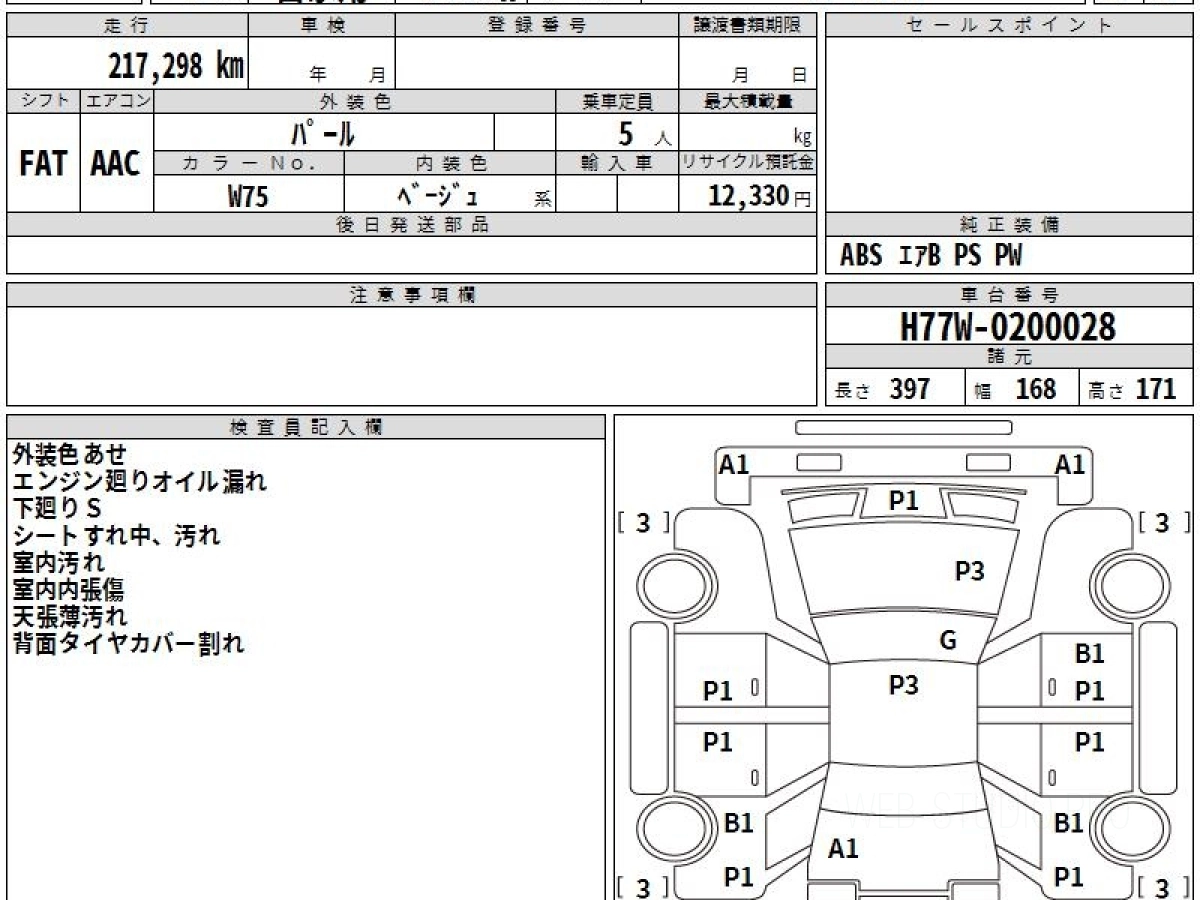Click the 登録番号 header cell

[537, 26]
